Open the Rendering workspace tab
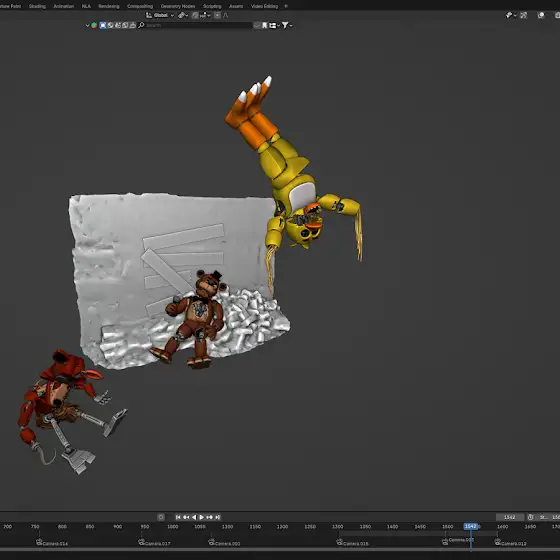The height and width of the screenshot is (560, 560). tap(109, 6)
